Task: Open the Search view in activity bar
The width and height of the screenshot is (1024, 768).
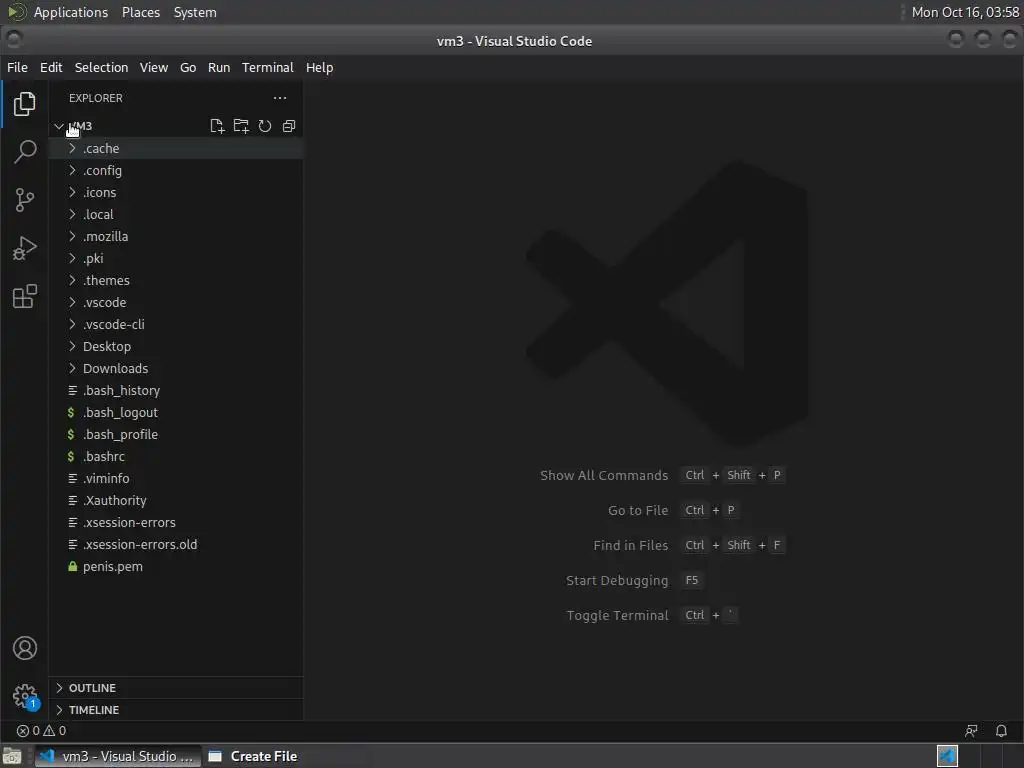Action: point(25,152)
